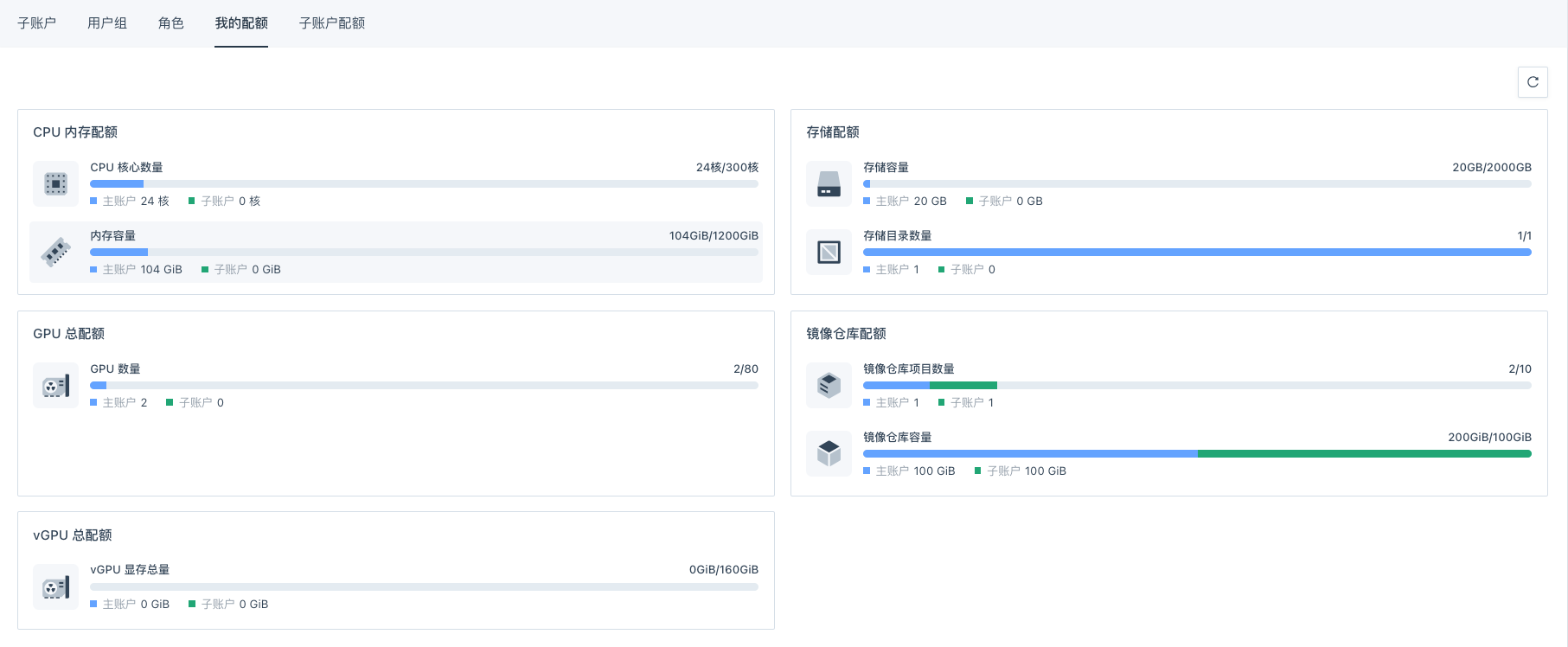Click the GPU 总配额 section title

coord(69,334)
